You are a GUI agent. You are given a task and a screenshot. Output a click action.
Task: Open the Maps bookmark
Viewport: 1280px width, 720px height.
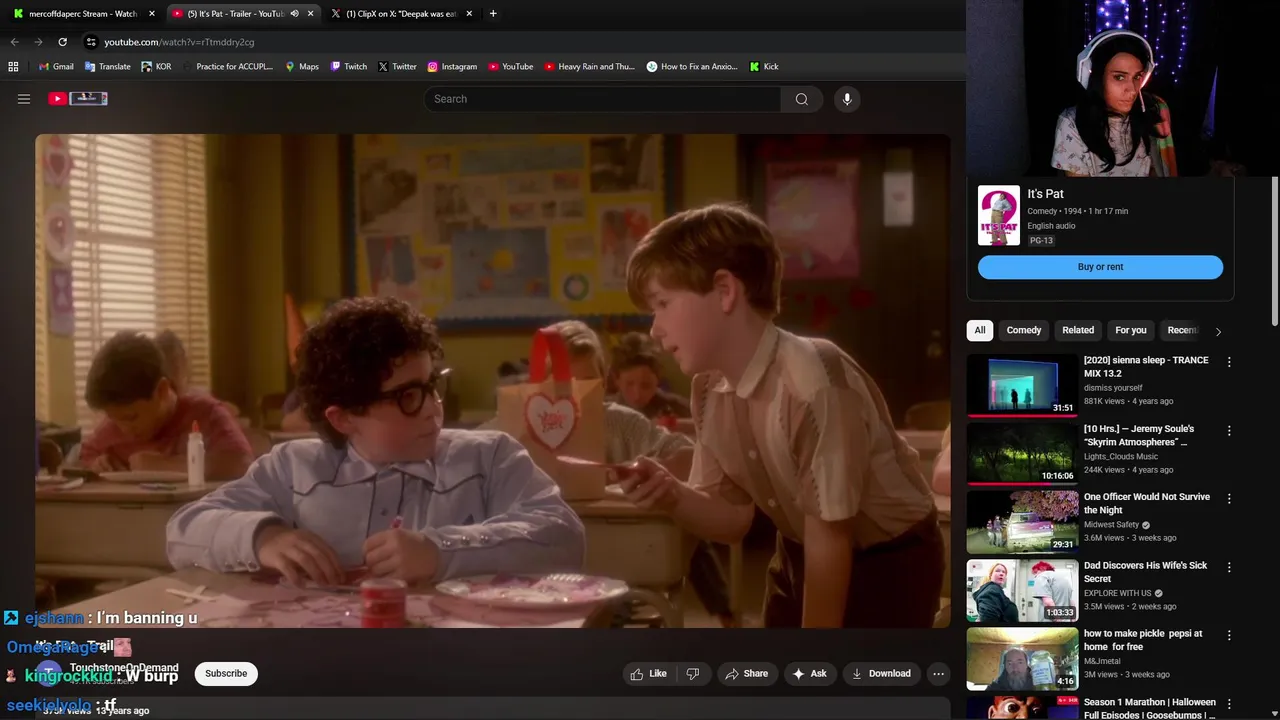[x=302, y=67]
